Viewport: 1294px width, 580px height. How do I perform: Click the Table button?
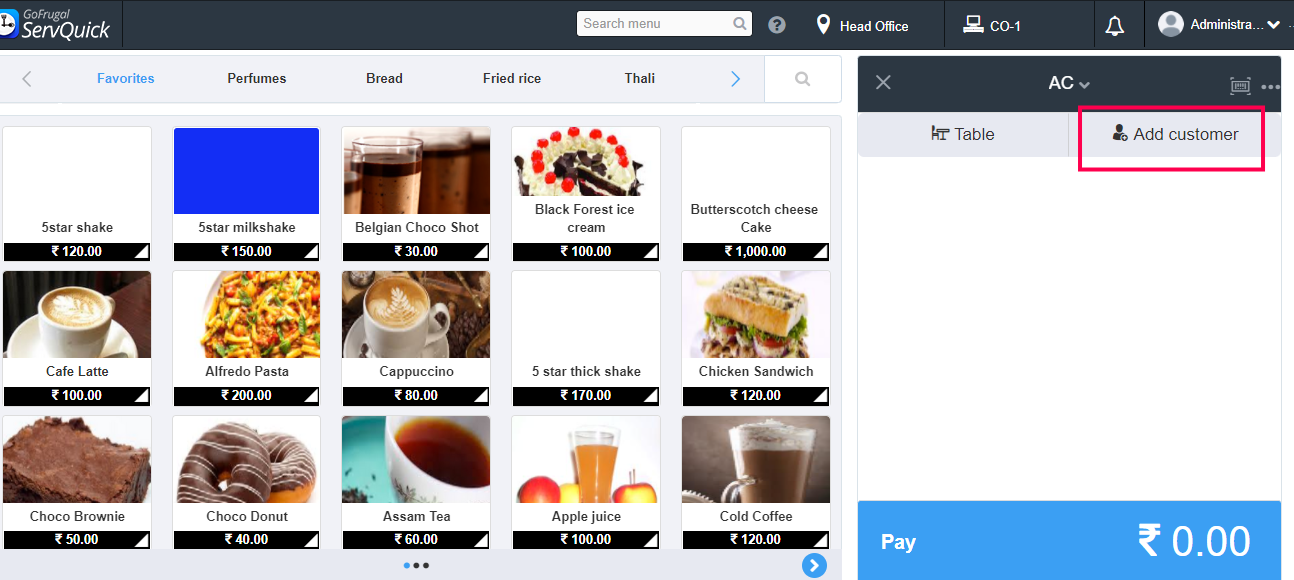pyautogui.click(x=963, y=134)
